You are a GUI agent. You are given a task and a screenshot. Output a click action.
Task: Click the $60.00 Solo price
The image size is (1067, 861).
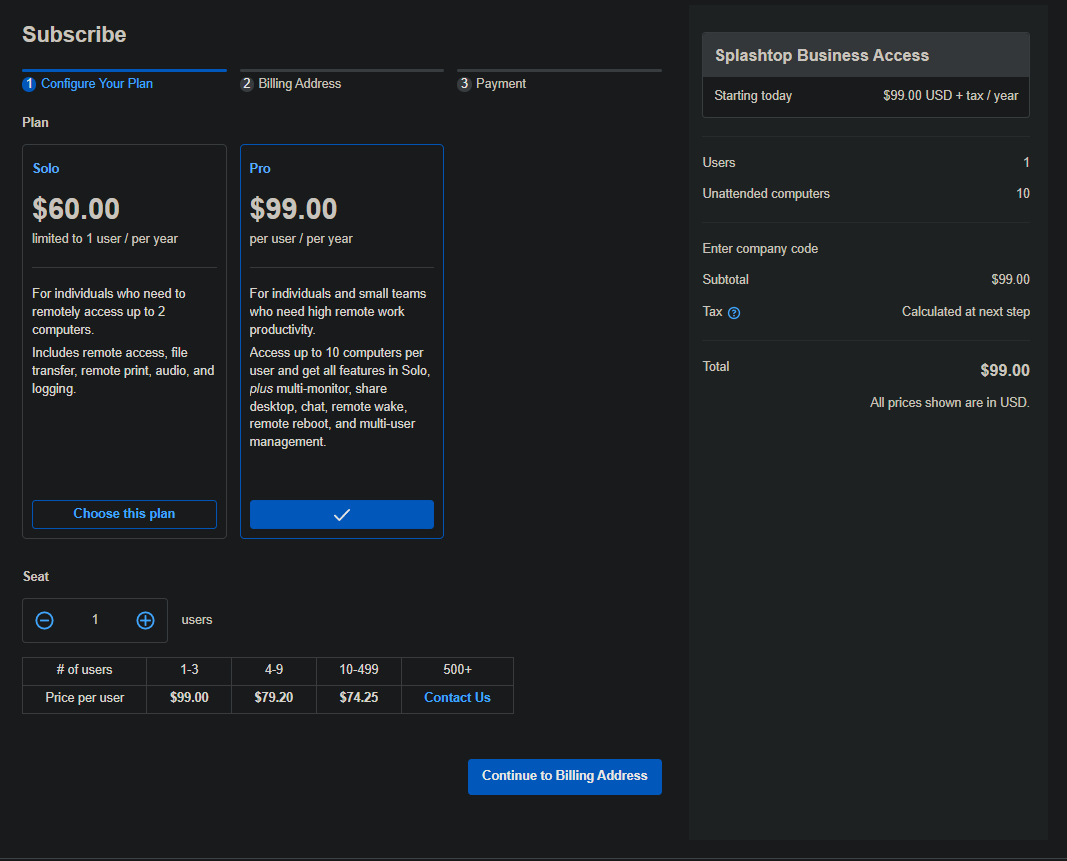pos(76,209)
